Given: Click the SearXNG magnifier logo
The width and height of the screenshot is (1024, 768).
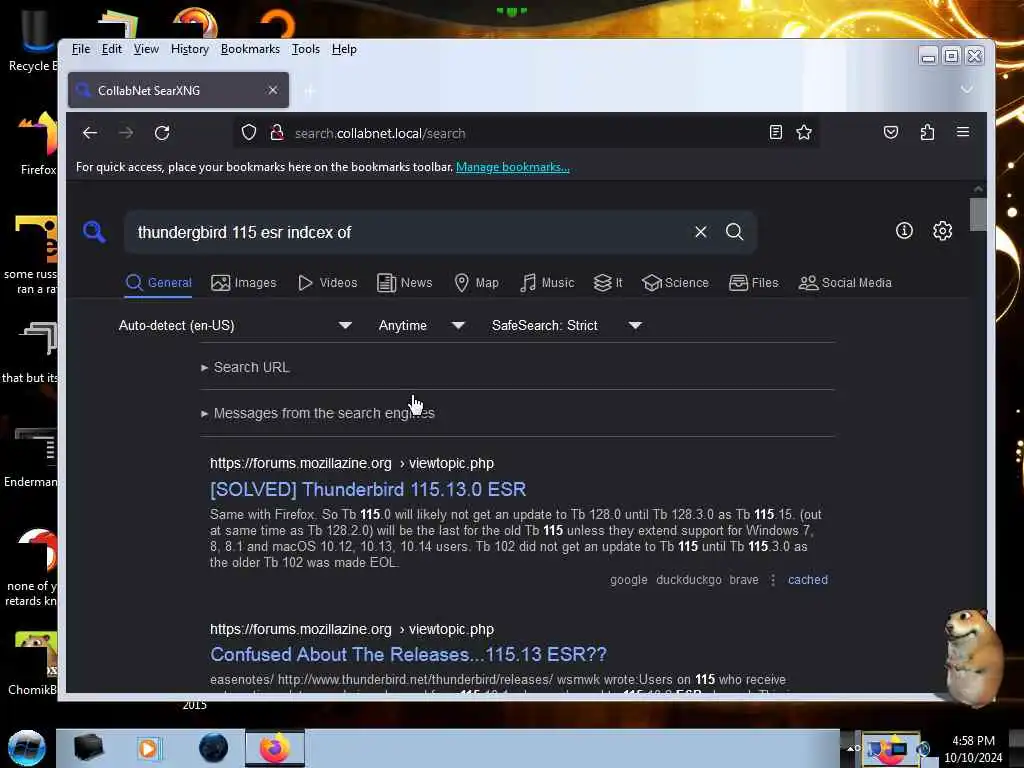Looking at the screenshot, I should (x=94, y=231).
